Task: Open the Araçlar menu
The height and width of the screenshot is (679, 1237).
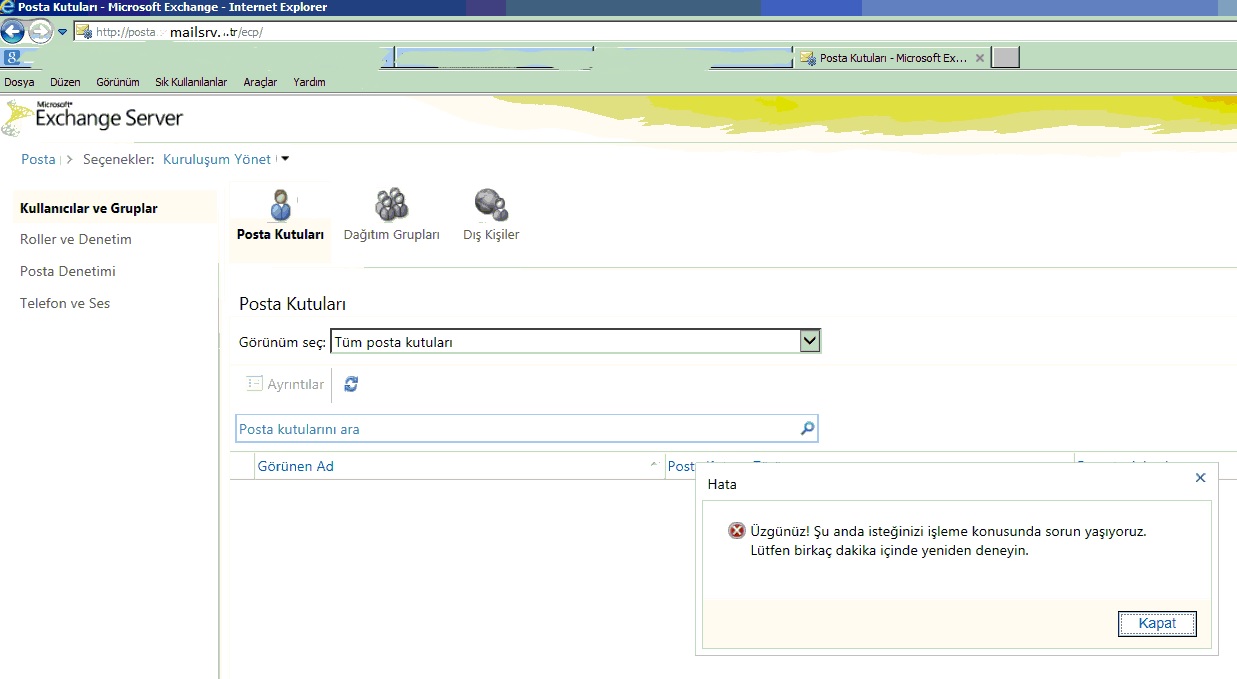Action: tap(260, 82)
